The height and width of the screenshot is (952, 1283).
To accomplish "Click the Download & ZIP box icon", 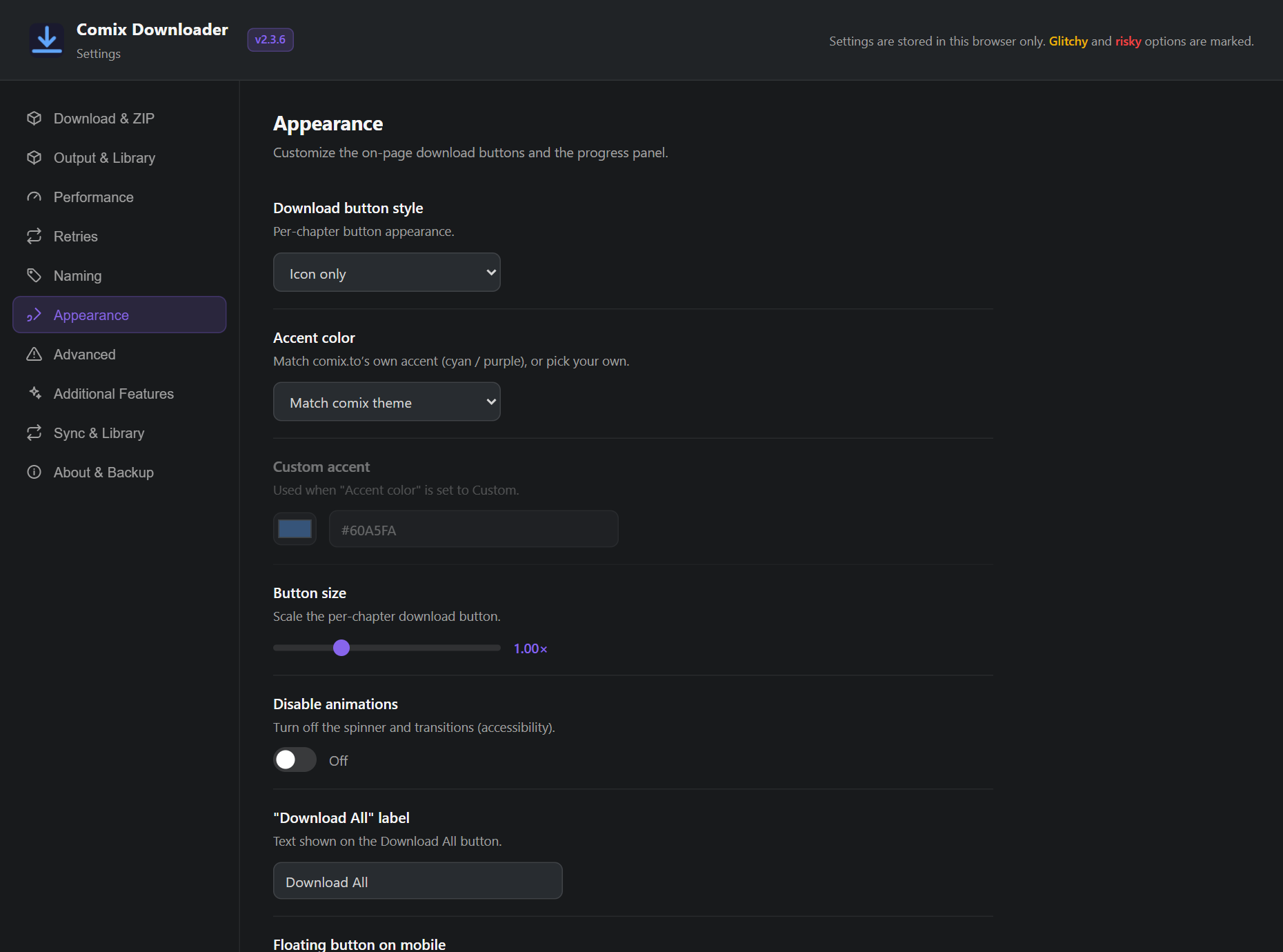I will 34,118.
